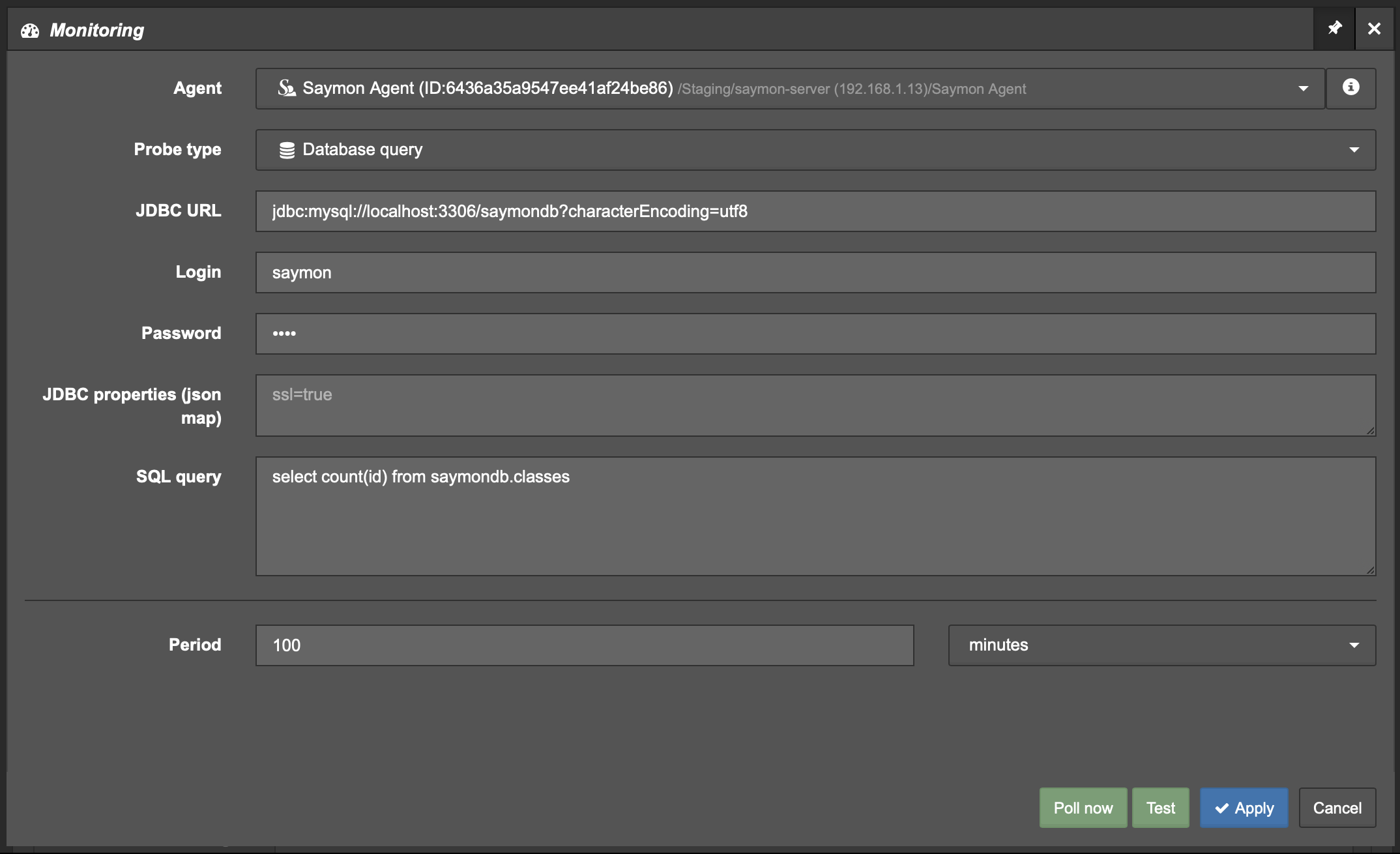This screenshot has width=1400, height=854.
Task: Click the Monitoring title text
Action: tap(97, 30)
